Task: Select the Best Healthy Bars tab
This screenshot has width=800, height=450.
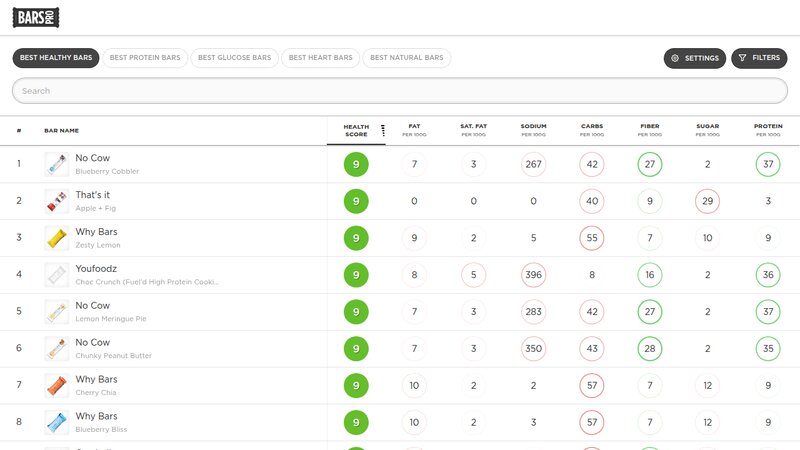Action: pyautogui.click(x=56, y=58)
